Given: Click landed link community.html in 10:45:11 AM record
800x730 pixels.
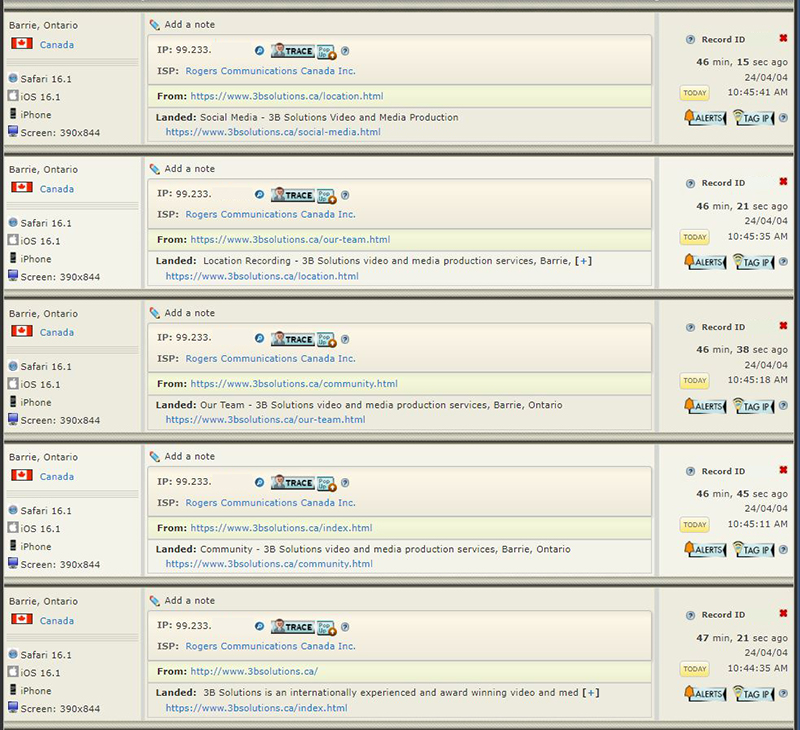Looking at the screenshot, I should 269,564.
